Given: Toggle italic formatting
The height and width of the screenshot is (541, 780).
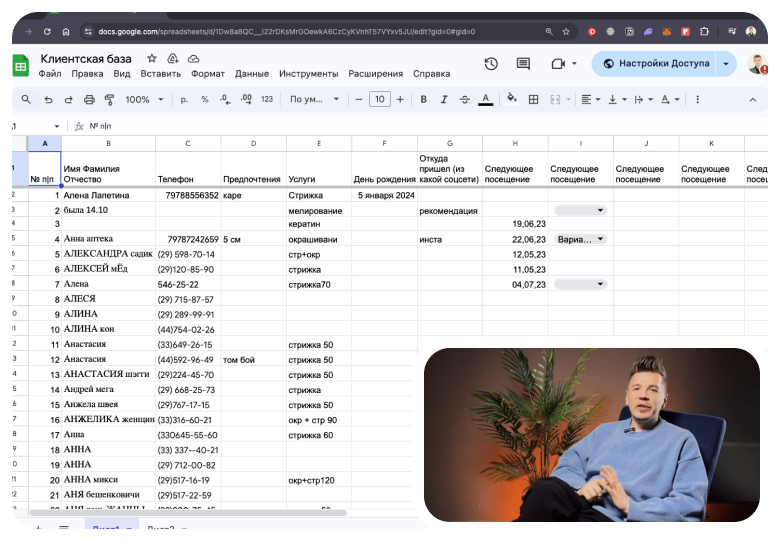Looking at the screenshot, I should (x=444, y=100).
